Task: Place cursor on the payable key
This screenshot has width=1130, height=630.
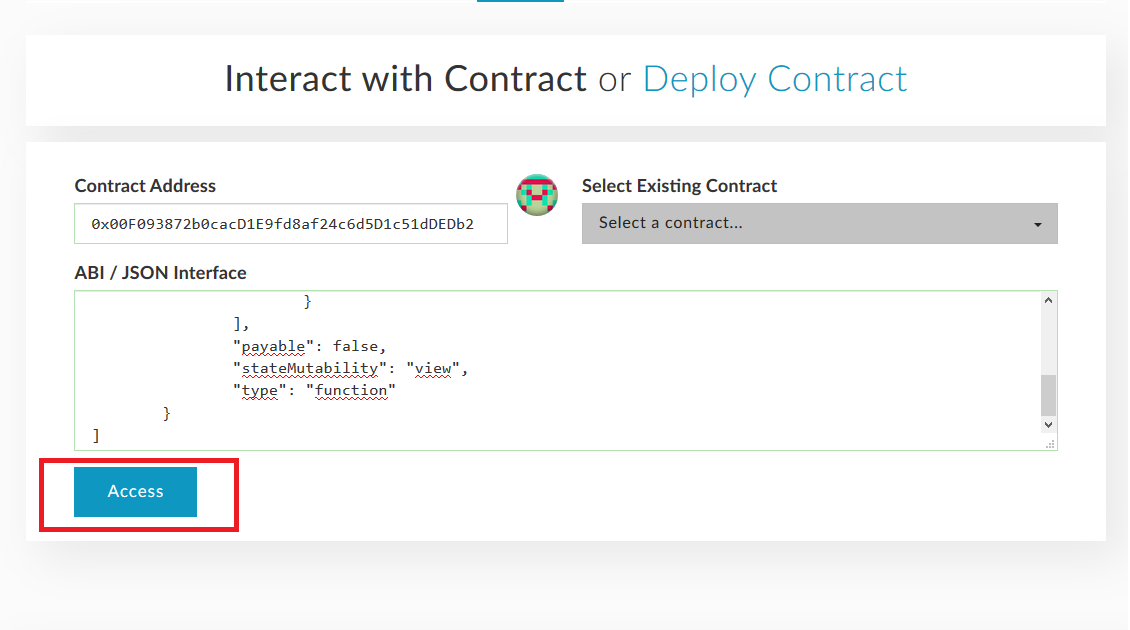Action: coord(275,347)
